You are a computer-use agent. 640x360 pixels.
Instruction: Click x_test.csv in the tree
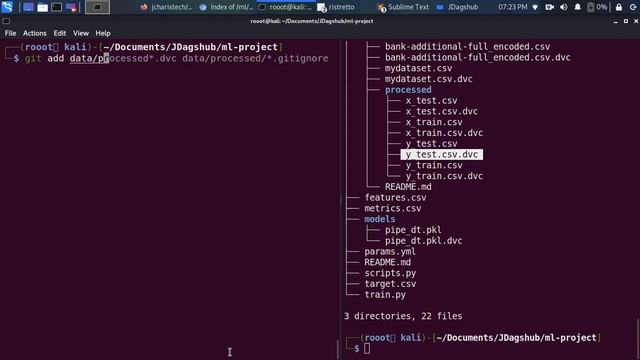pyautogui.click(x=431, y=100)
